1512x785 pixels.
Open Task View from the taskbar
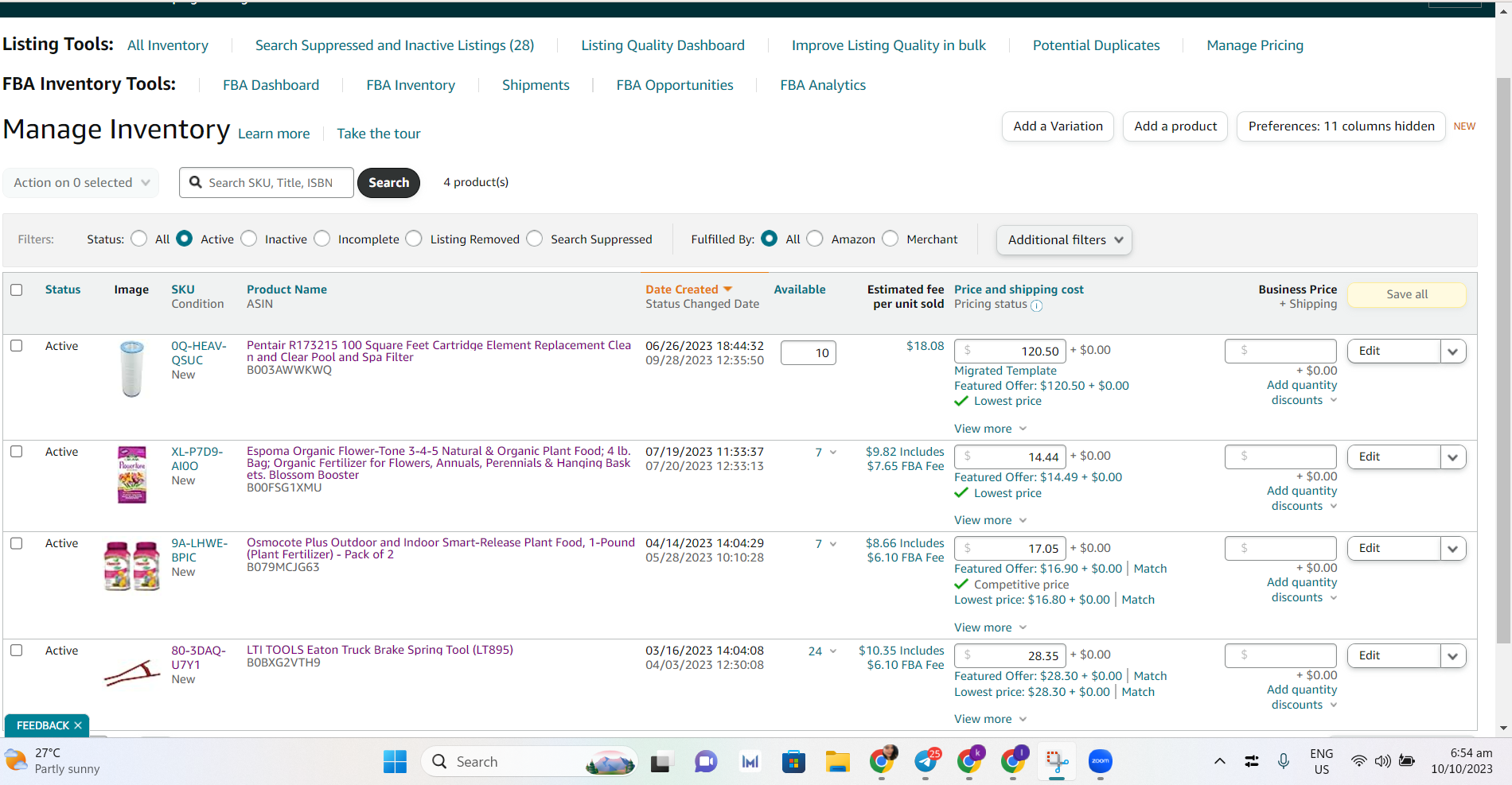pos(661,762)
